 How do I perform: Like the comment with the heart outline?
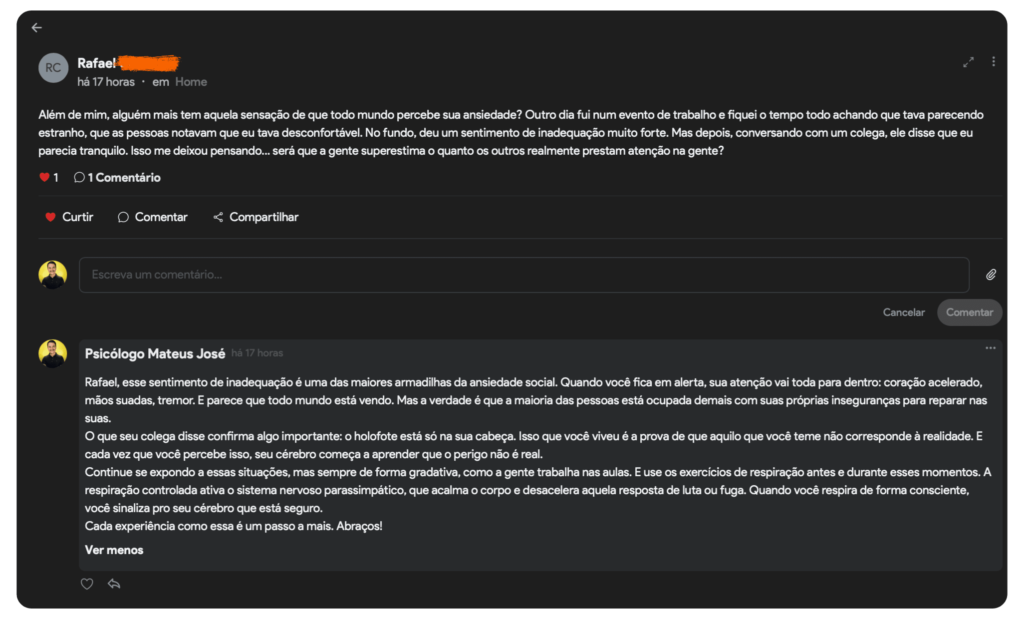[87, 584]
